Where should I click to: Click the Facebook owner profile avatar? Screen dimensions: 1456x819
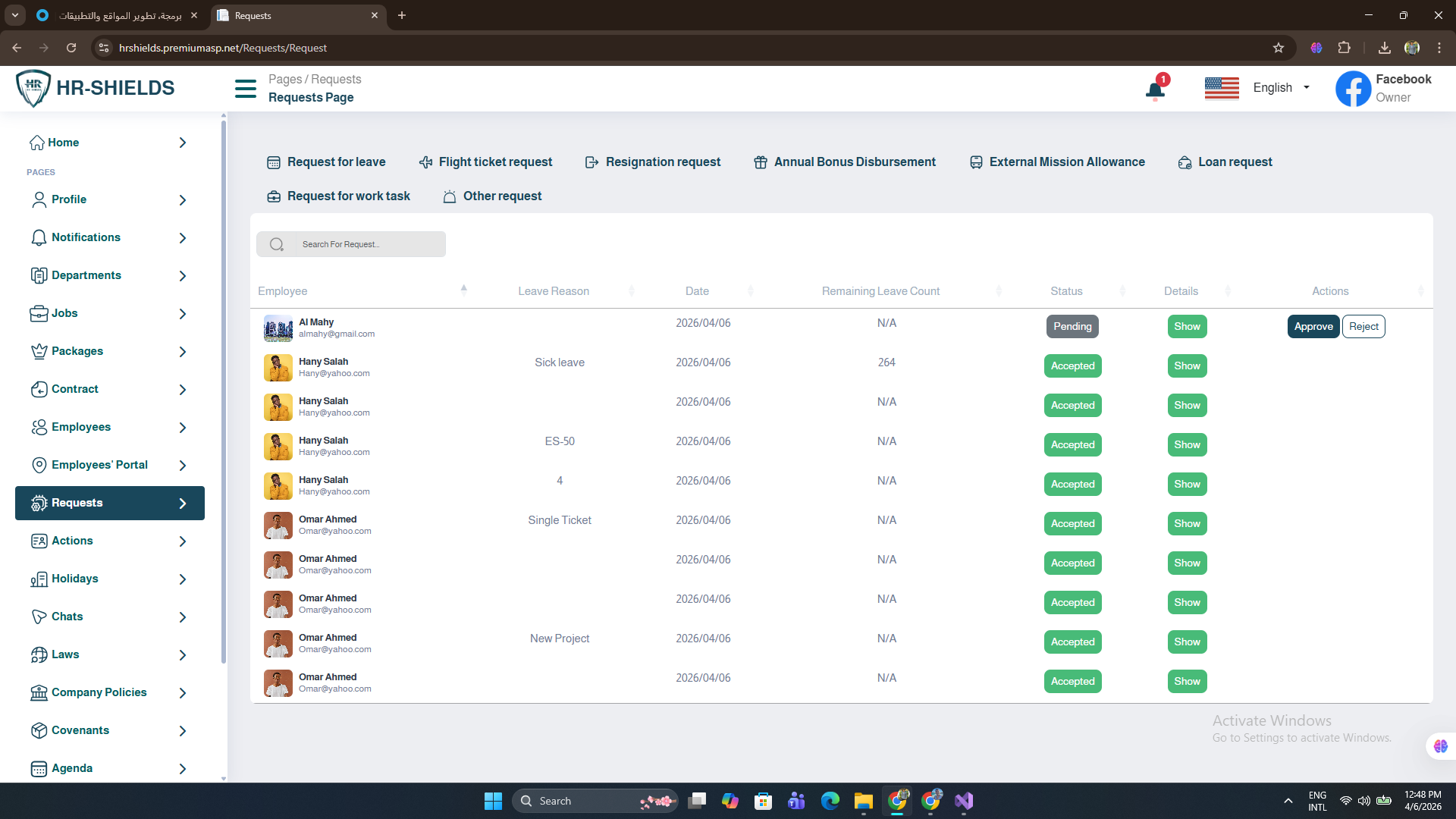point(1353,89)
